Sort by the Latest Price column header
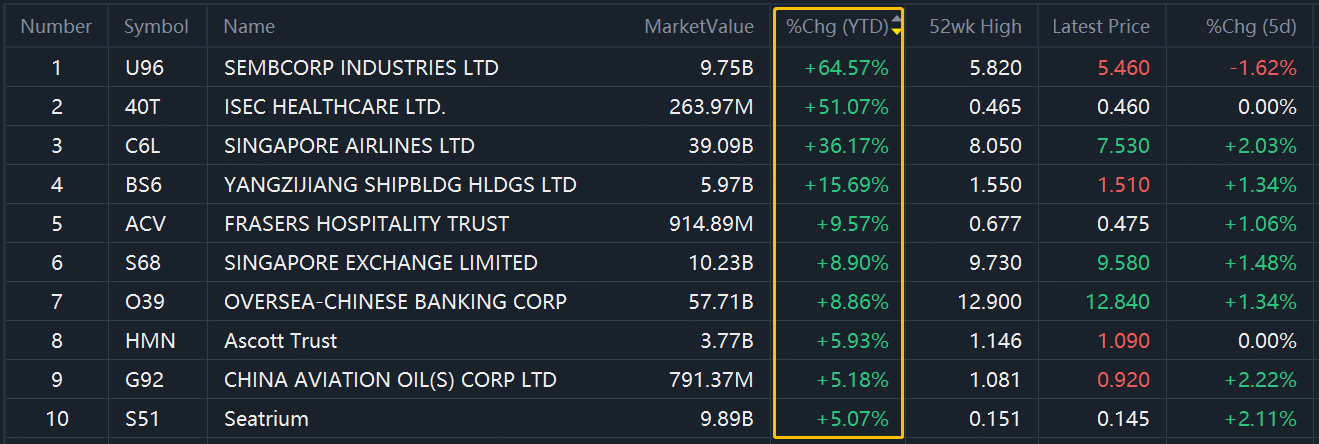1319x444 pixels. tap(1101, 27)
